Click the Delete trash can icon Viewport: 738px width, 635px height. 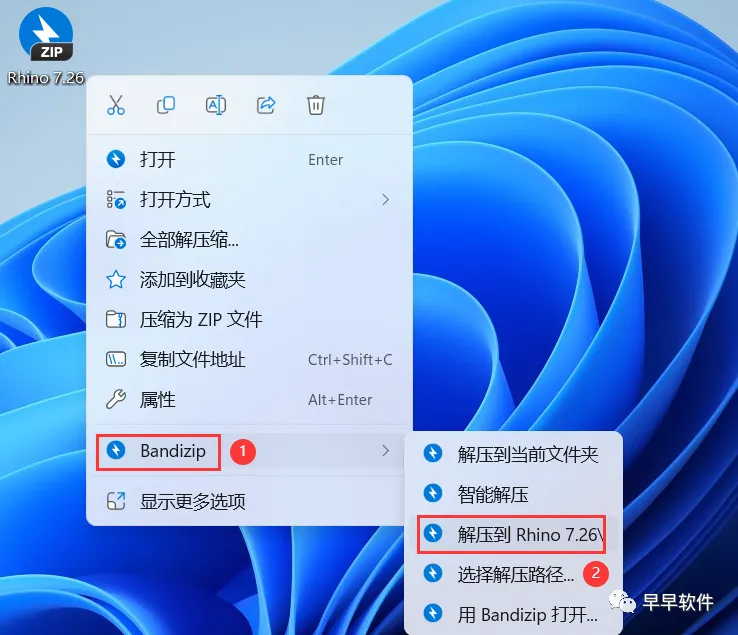click(x=316, y=105)
